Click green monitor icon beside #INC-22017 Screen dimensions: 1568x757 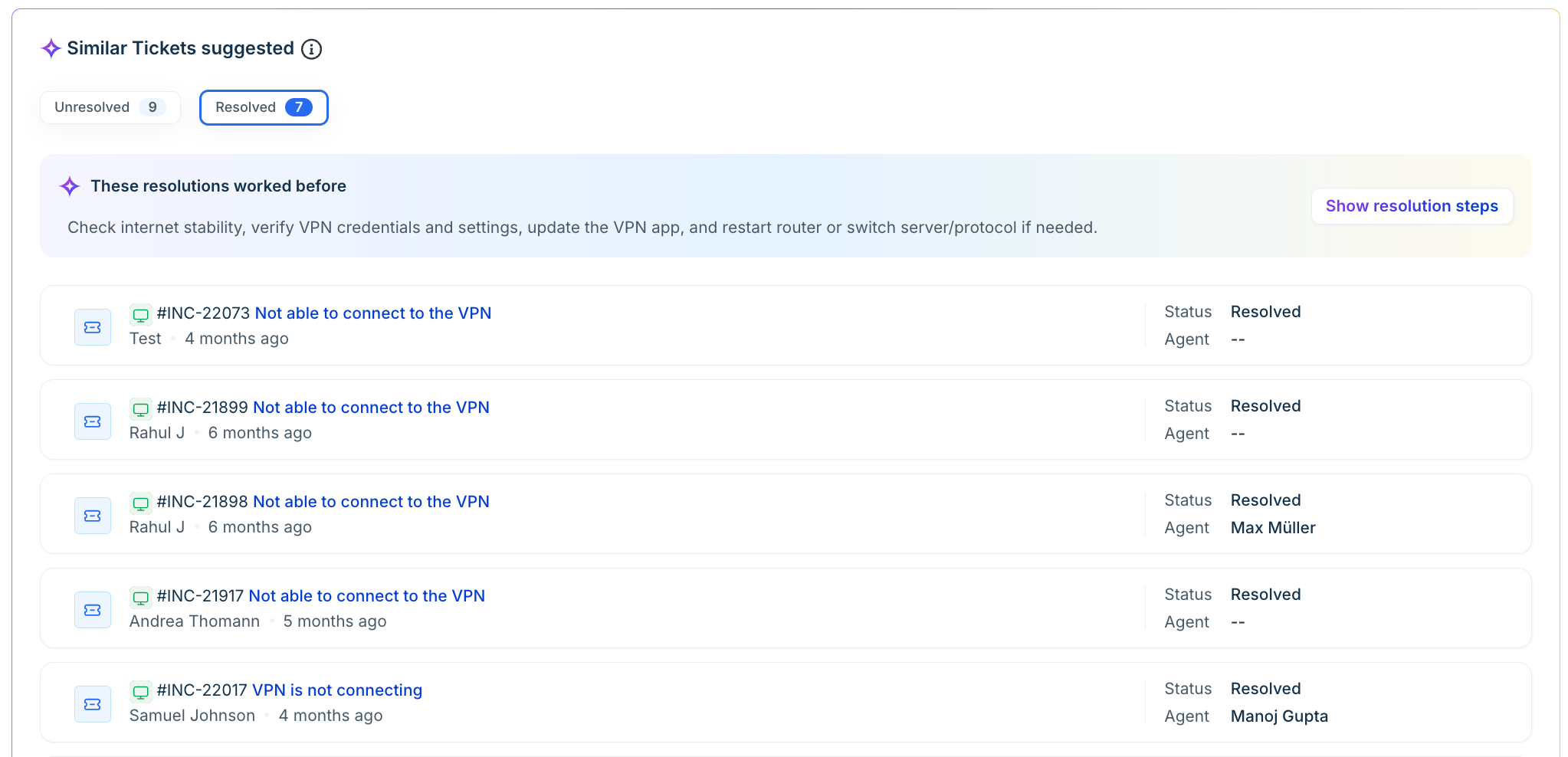[141, 691]
